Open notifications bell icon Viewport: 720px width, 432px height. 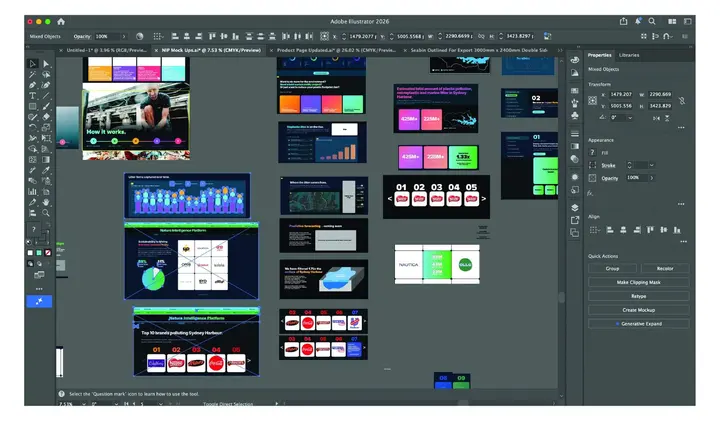pyautogui.click(x=638, y=21)
